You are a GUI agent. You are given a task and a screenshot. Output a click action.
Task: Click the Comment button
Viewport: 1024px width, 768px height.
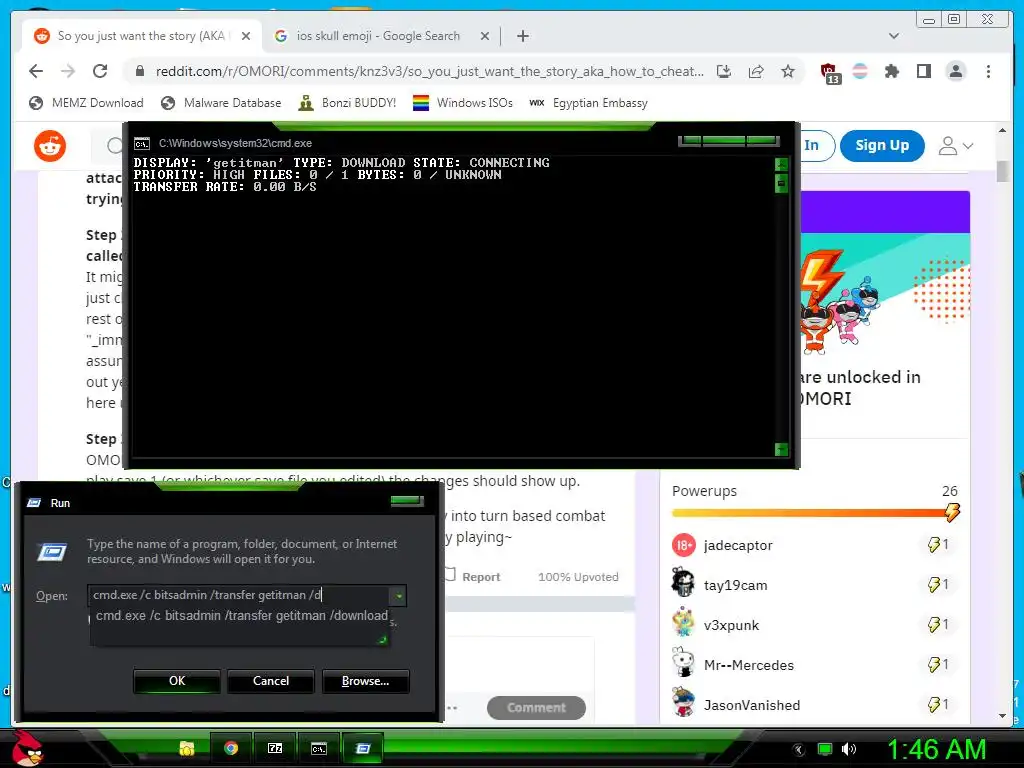[536, 707]
